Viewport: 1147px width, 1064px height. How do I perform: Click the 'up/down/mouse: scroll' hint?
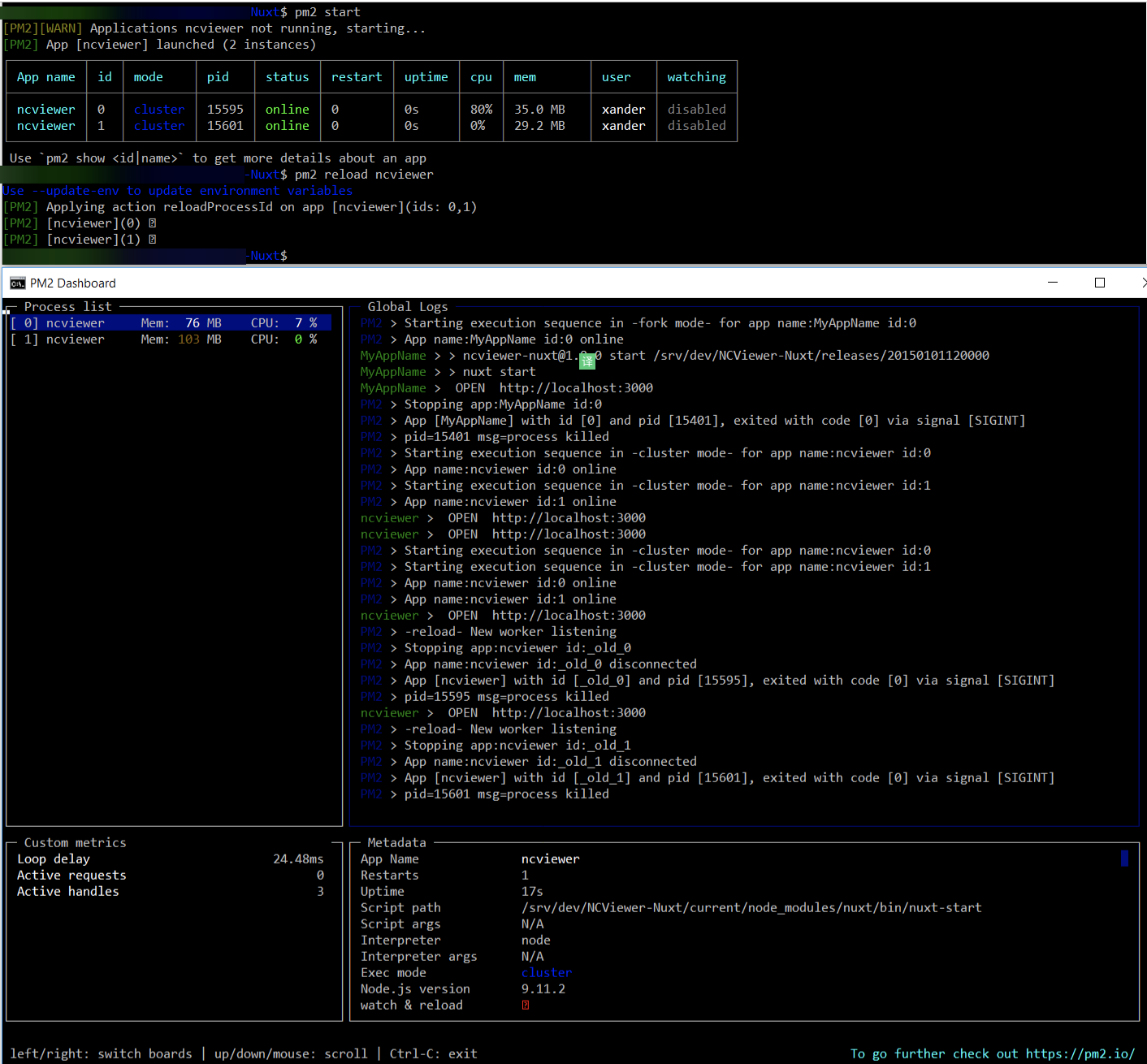coord(291,1054)
